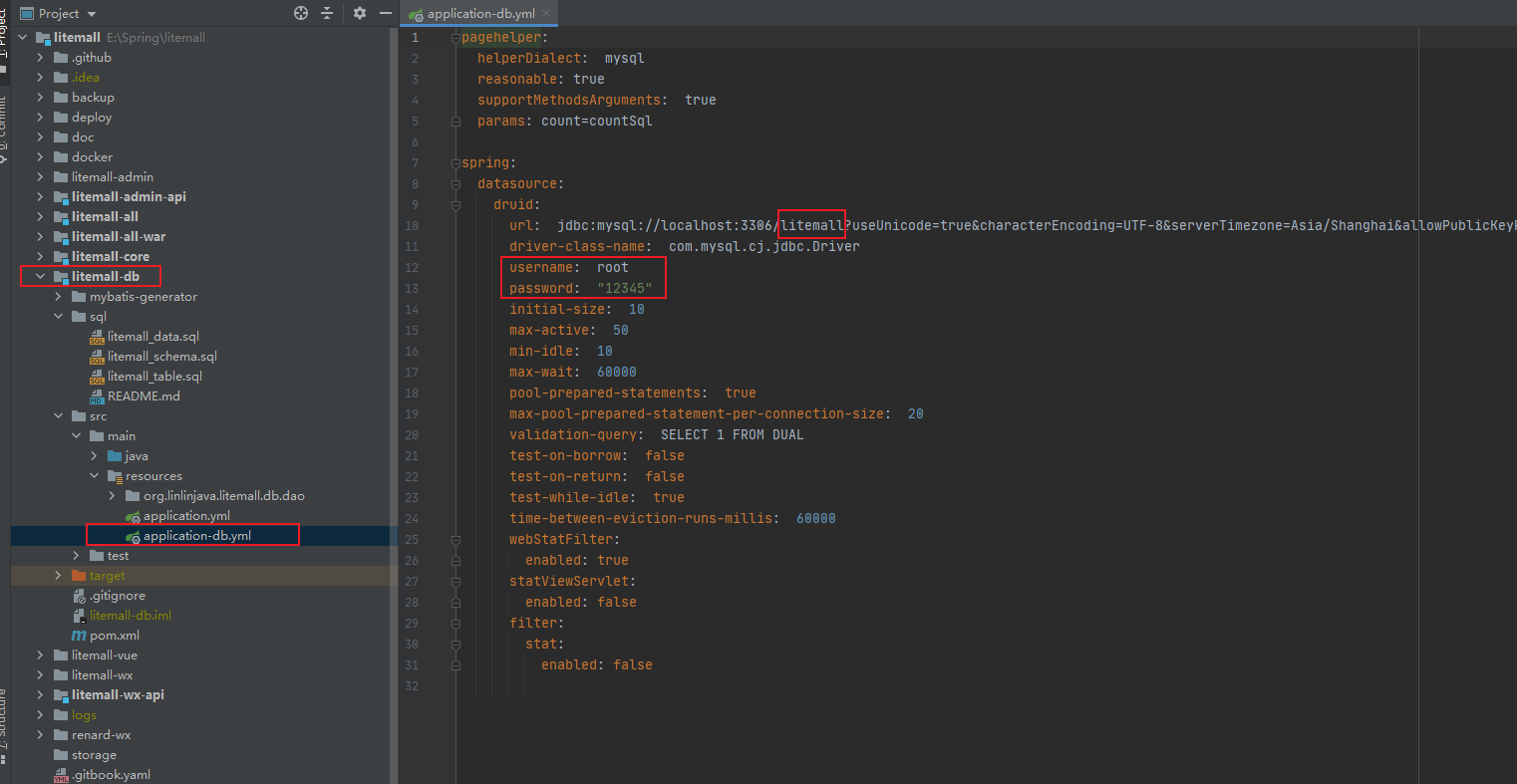Screen dimensions: 1517x784
Task: Click the password value "12345" in editor
Action: point(625,288)
